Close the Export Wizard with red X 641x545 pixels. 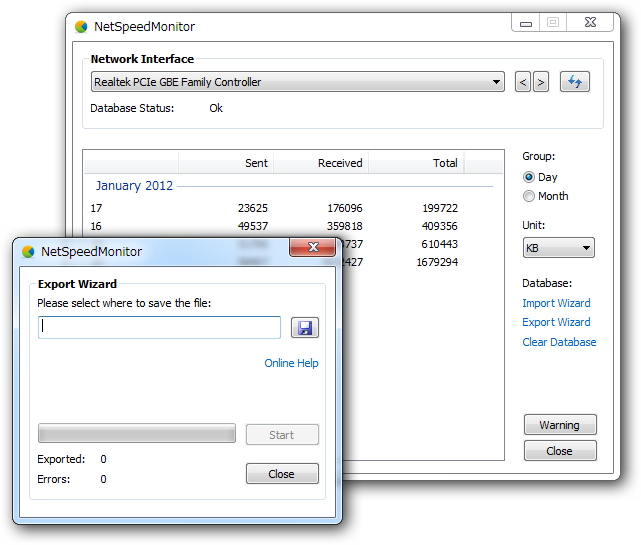313,247
